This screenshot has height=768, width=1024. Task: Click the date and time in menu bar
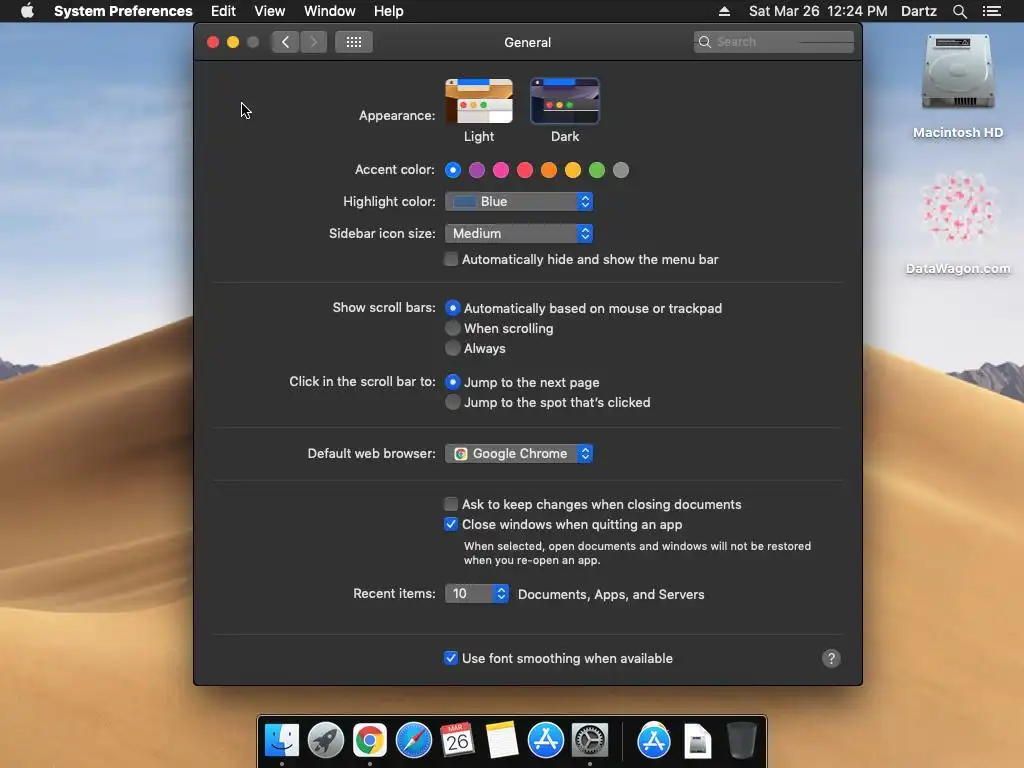[818, 11]
